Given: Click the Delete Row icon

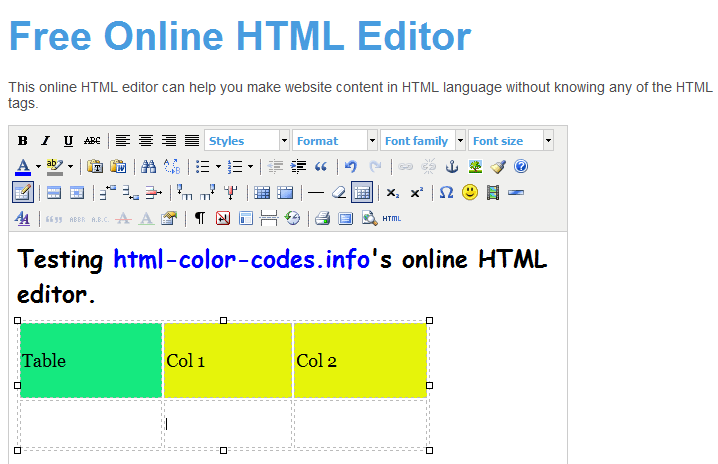Looking at the screenshot, I should (x=153, y=193).
